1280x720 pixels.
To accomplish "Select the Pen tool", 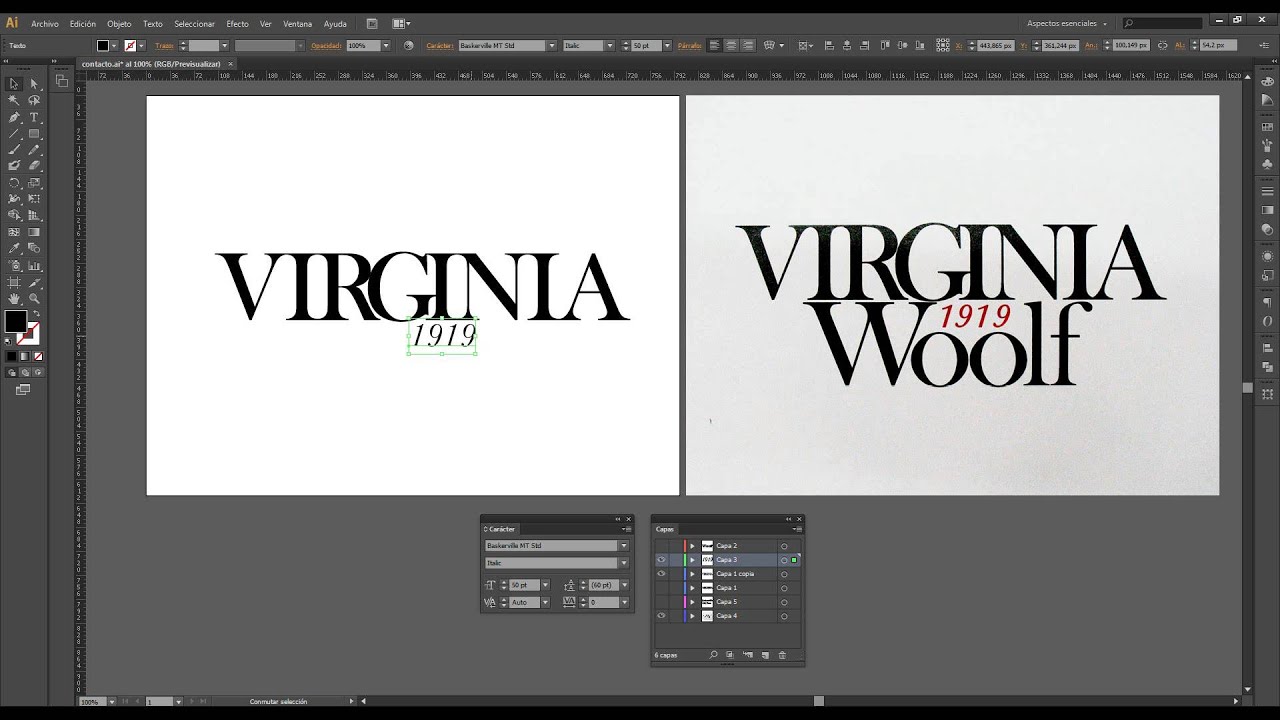I will click(x=14, y=117).
